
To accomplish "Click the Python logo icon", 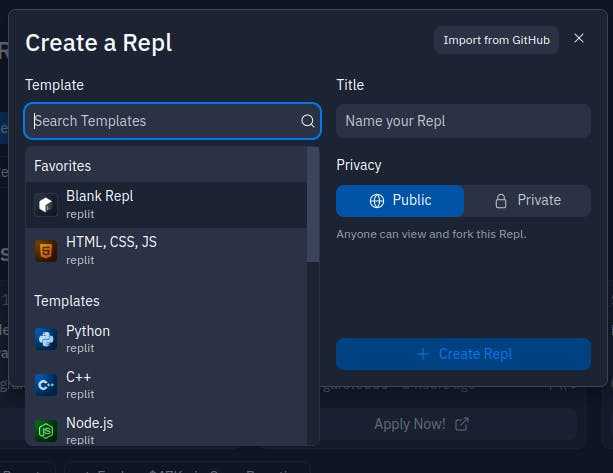I will [46, 339].
